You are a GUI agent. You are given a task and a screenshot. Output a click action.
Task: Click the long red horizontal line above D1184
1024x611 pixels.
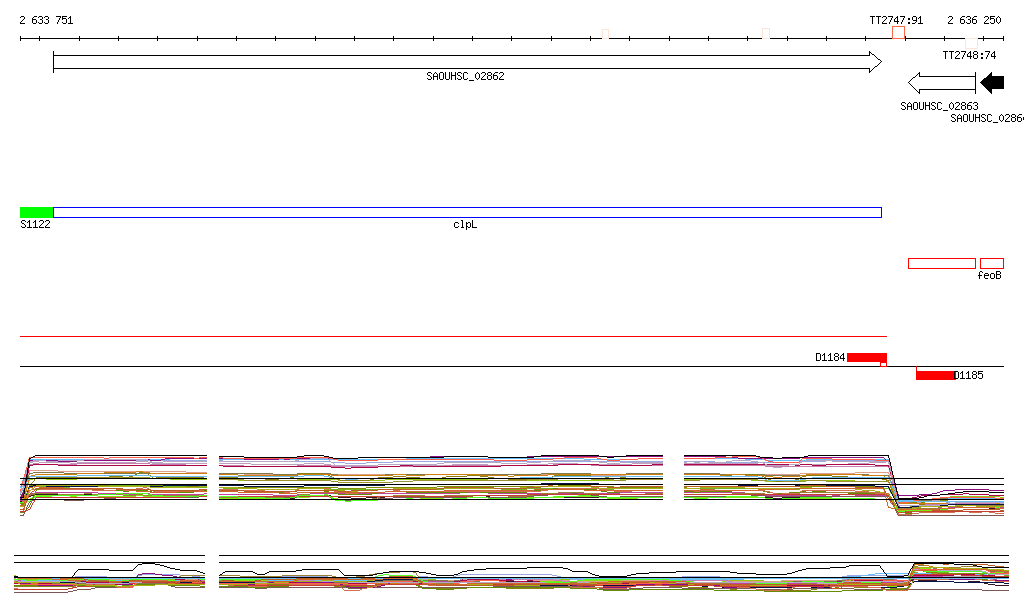click(450, 337)
